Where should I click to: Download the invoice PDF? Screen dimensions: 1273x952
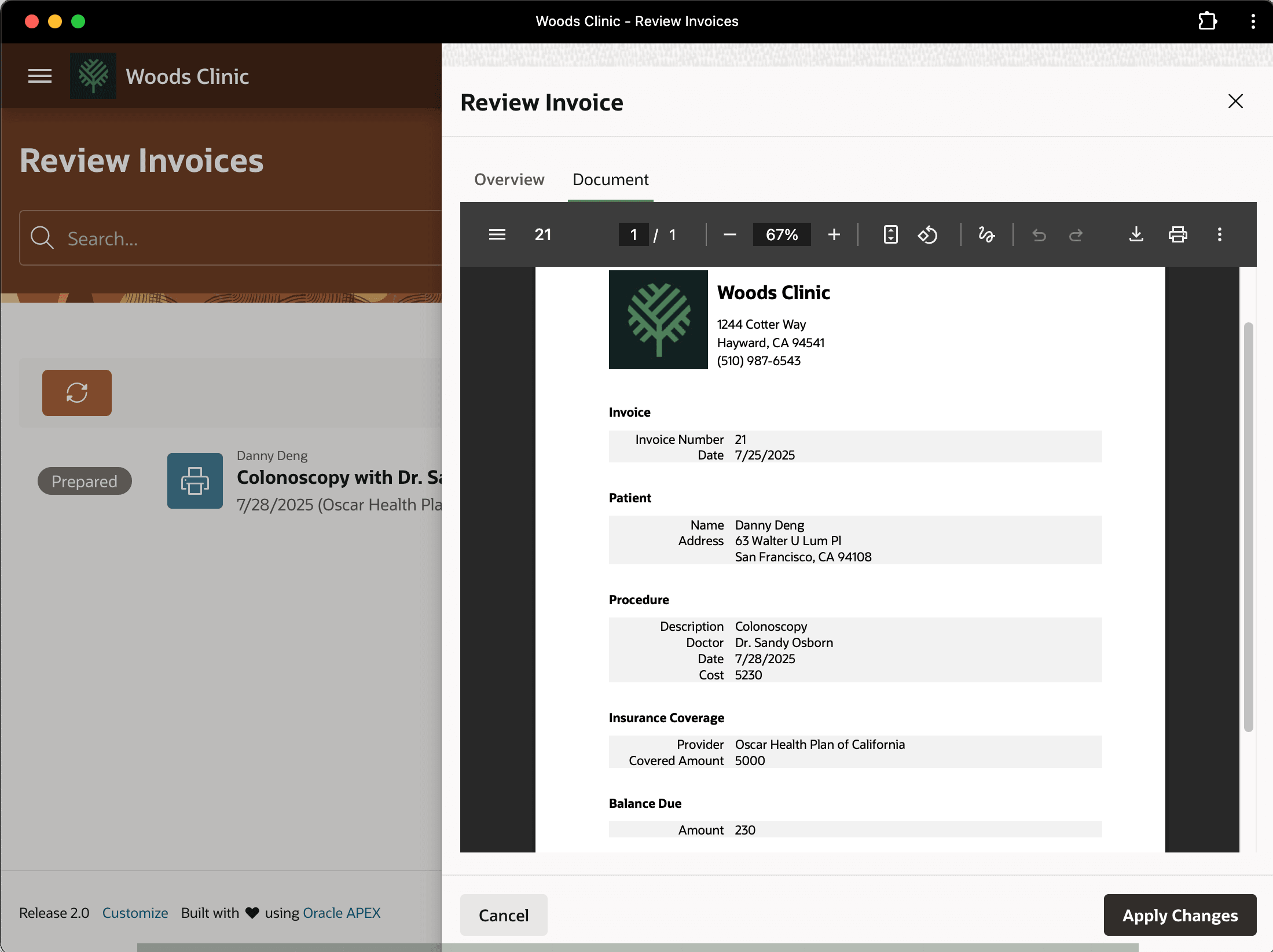click(x=1136, y=234)
